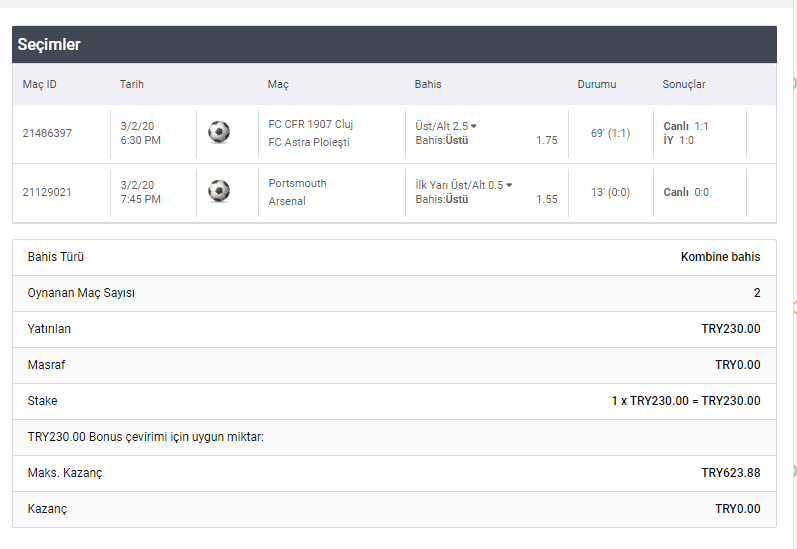The height and width of the screenshot is (549, 797).
Task: Click FC Astra Ploiești team name
Action: point(309,142)
